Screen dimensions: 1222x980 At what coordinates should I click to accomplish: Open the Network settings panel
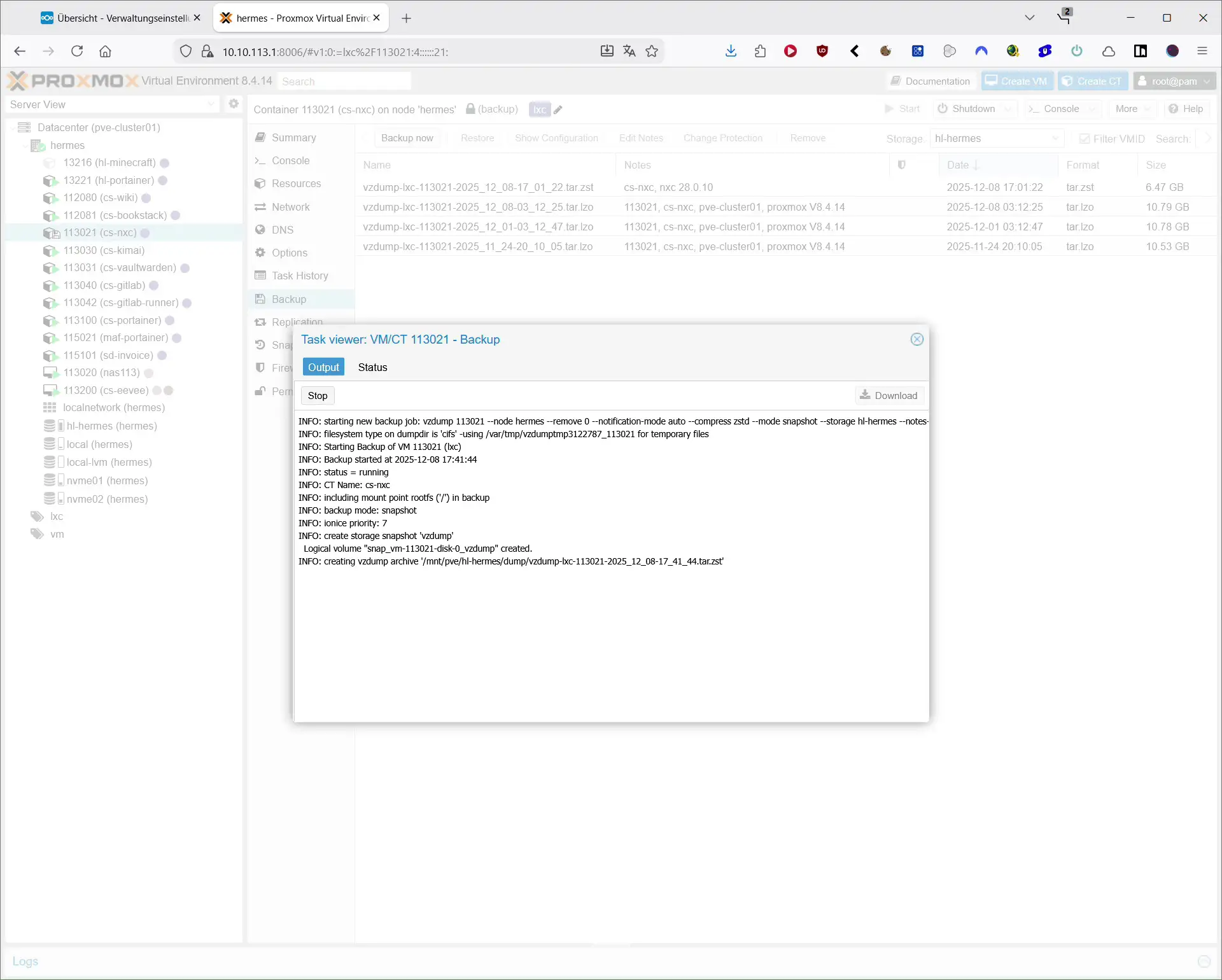pos(291,206)
